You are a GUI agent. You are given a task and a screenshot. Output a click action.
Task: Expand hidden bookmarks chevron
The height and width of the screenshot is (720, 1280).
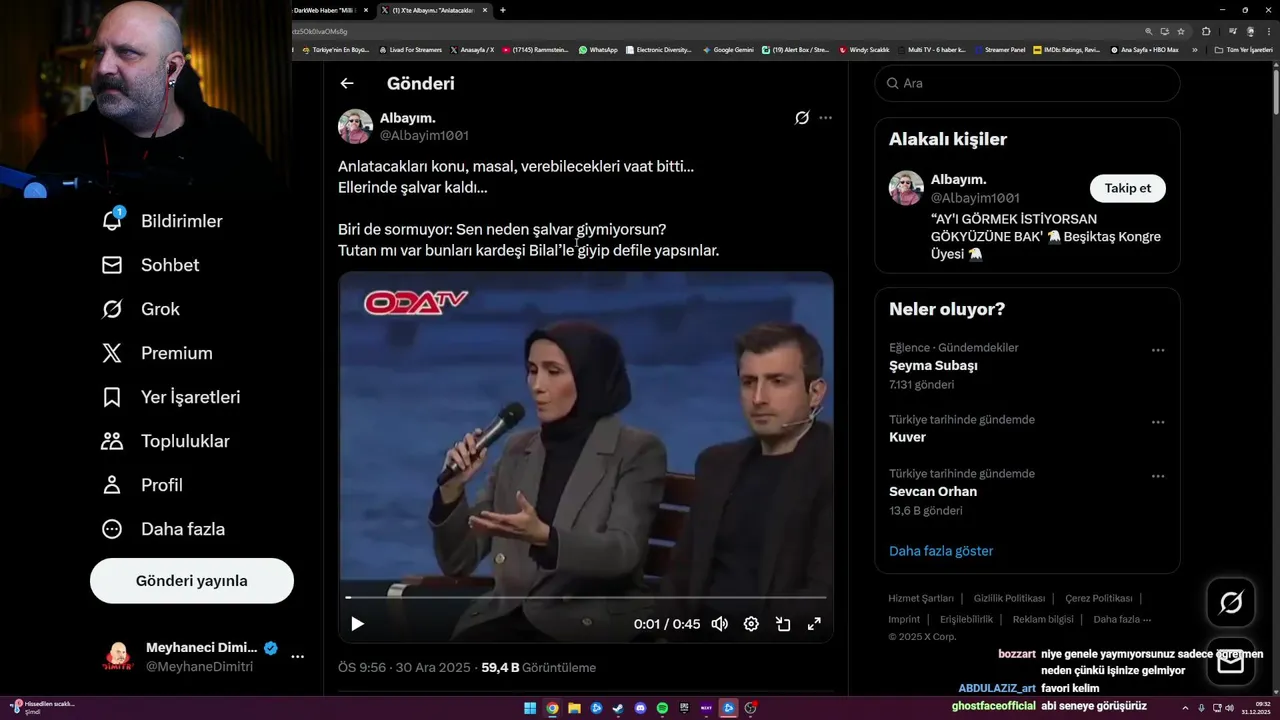1194,49
